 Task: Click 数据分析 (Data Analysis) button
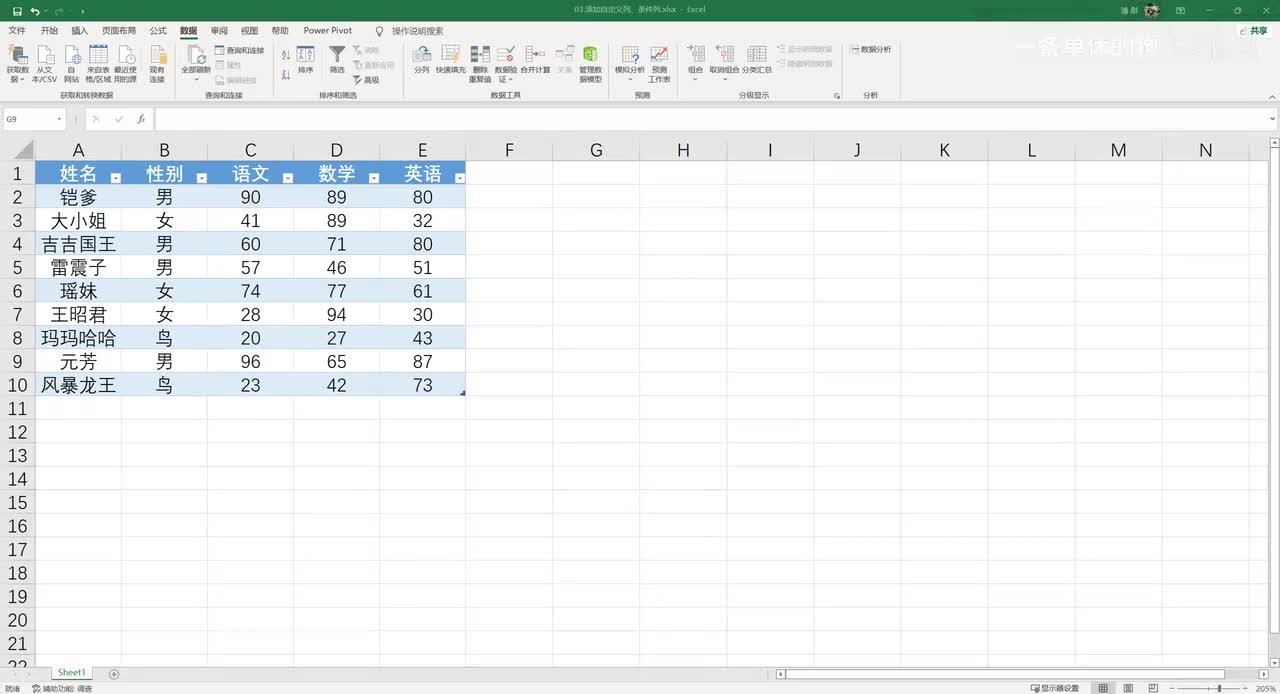coord(870,49)
